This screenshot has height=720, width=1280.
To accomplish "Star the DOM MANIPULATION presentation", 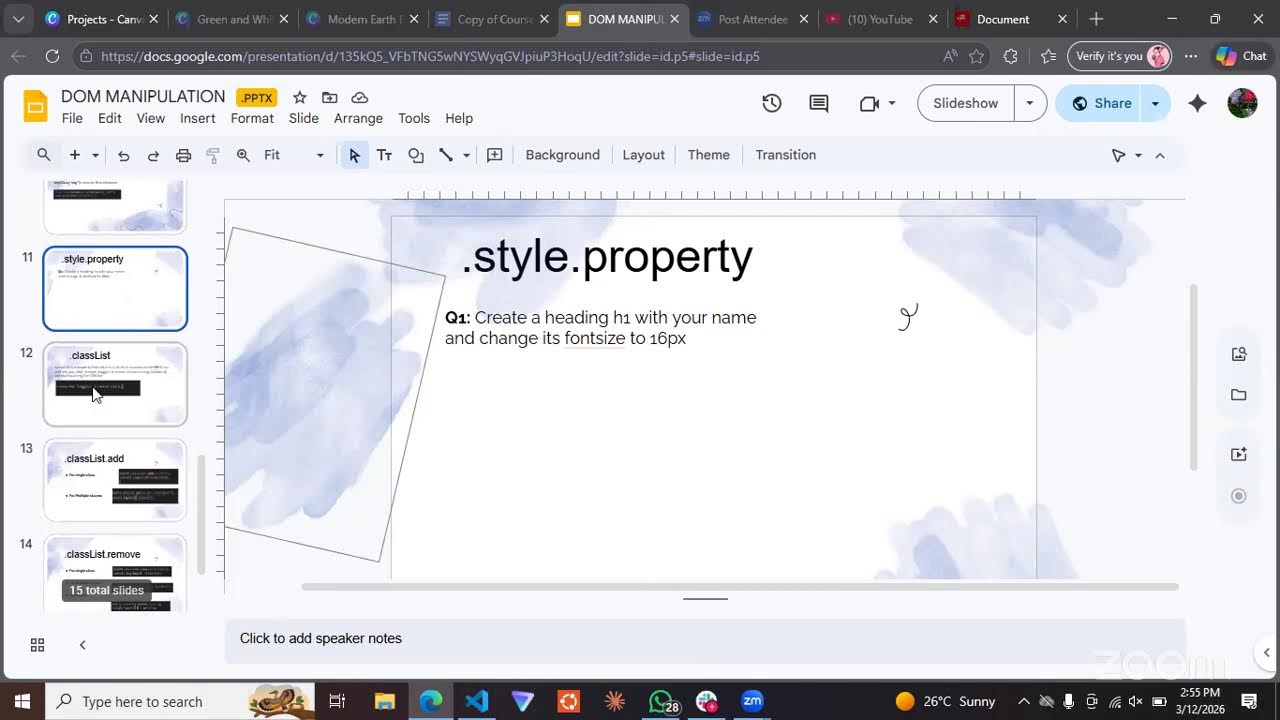I will tap(299, 97).
